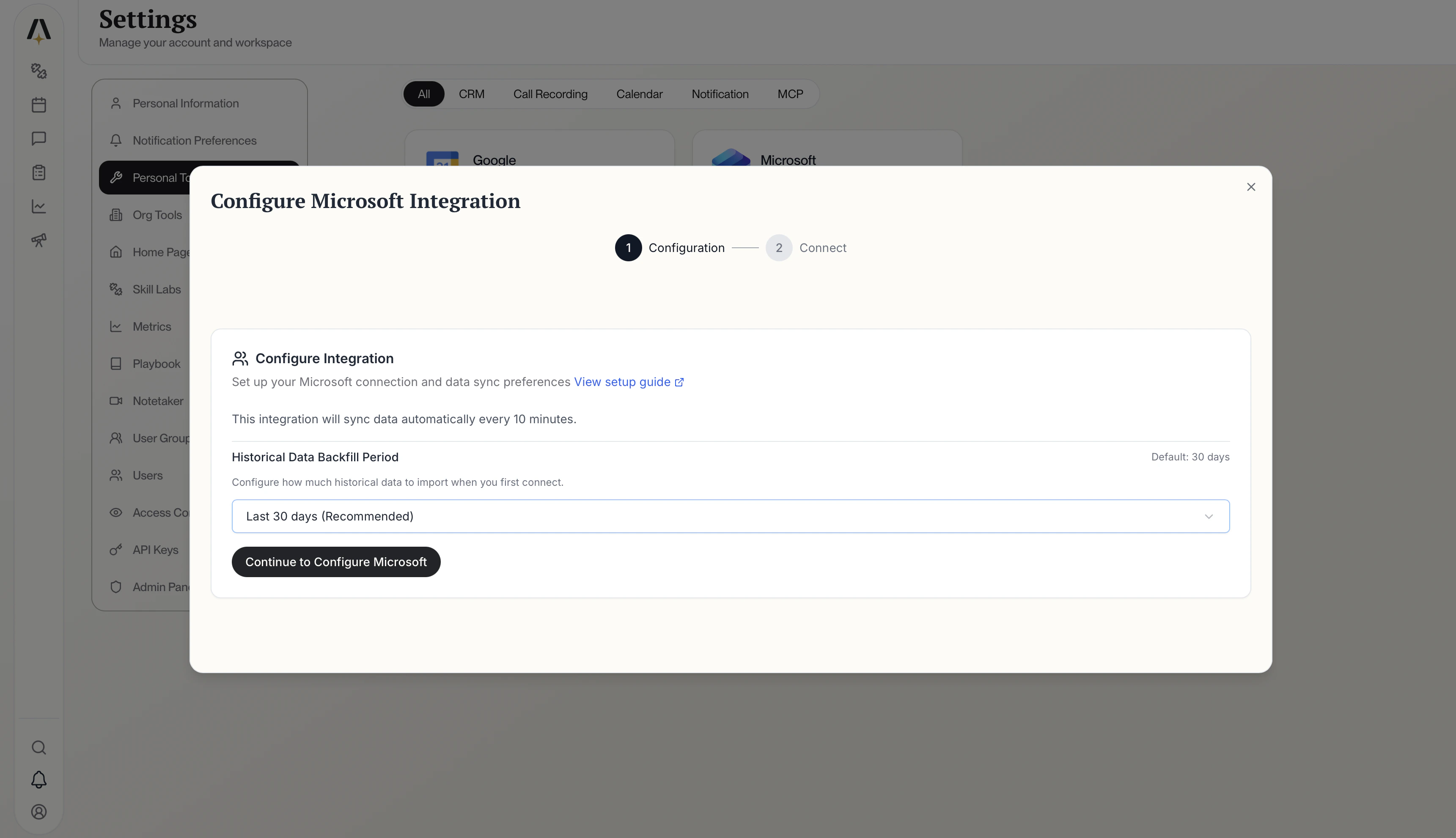Open the View setup guide link
The image size is (1456, 838).
[622, 382]
